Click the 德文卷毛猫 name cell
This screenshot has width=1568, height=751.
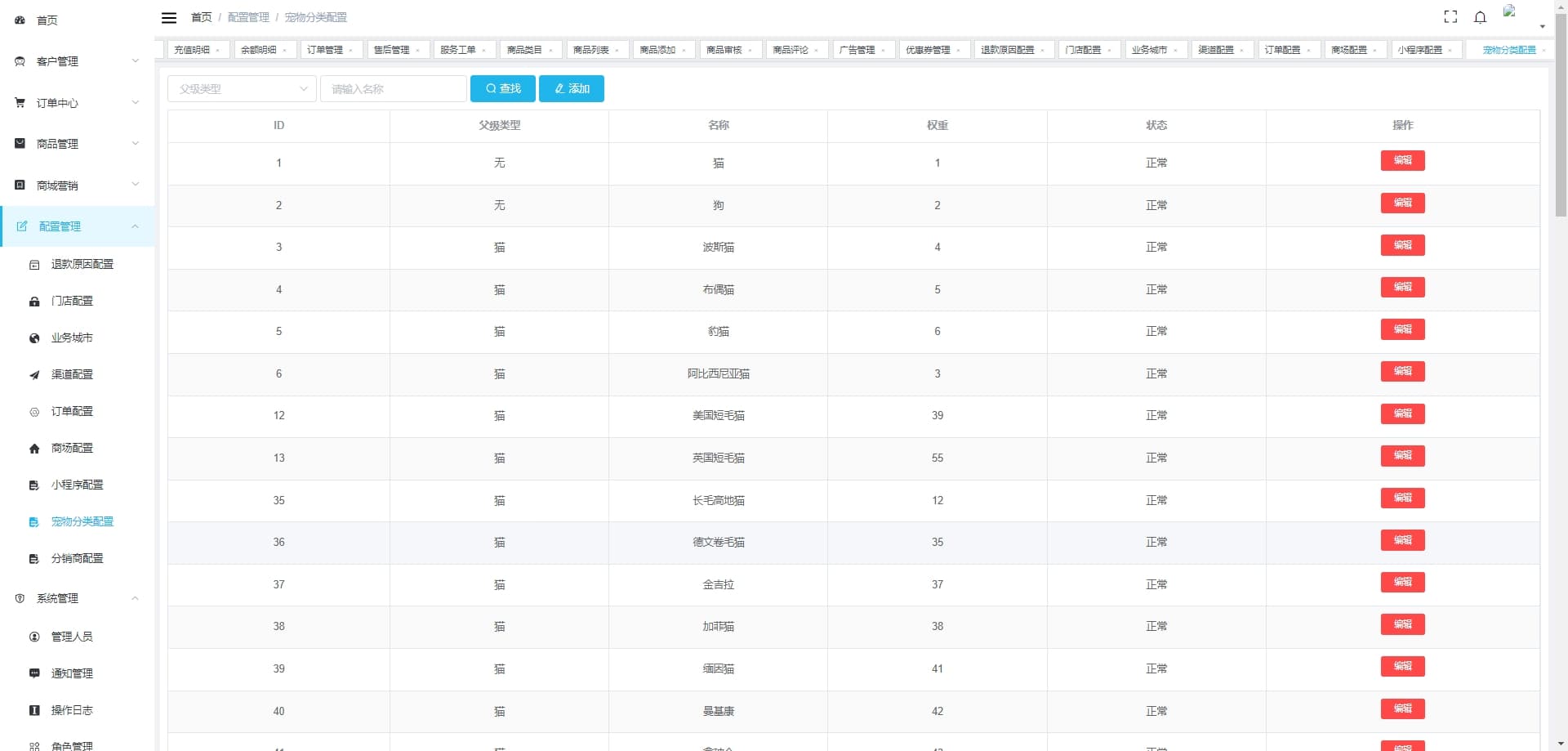click(x=719, y=542)
